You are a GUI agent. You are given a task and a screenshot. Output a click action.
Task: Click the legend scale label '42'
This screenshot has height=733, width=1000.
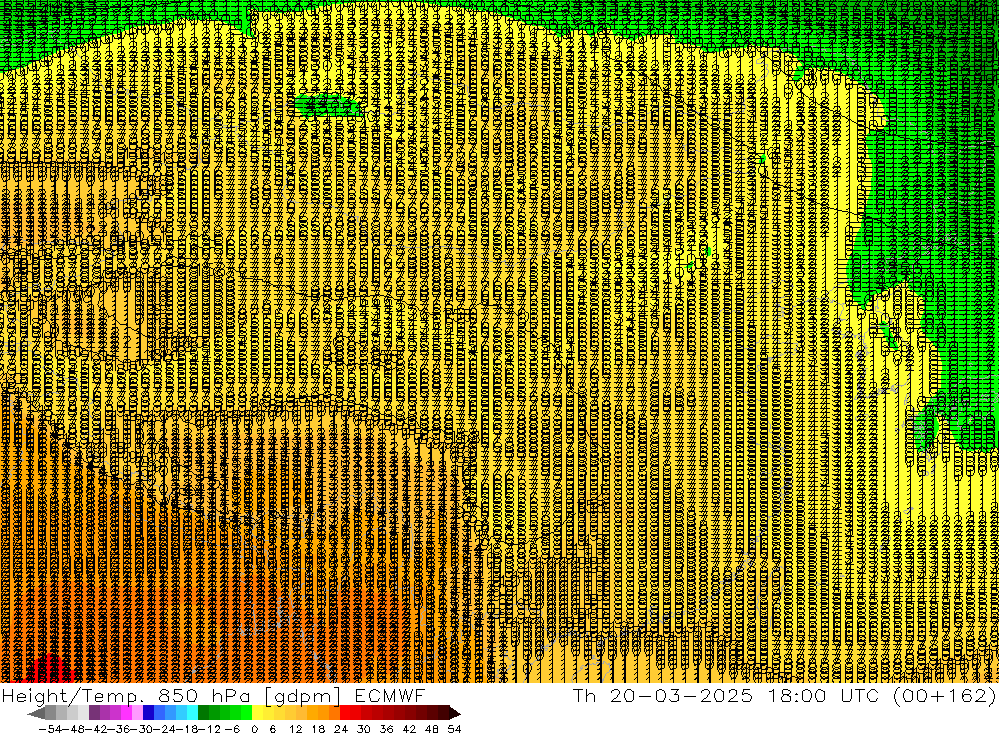(x=409, y=729)
